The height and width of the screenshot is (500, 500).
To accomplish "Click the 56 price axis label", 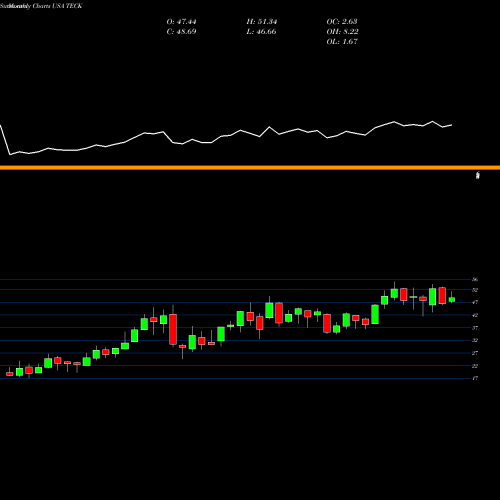I will coord(475,280).
